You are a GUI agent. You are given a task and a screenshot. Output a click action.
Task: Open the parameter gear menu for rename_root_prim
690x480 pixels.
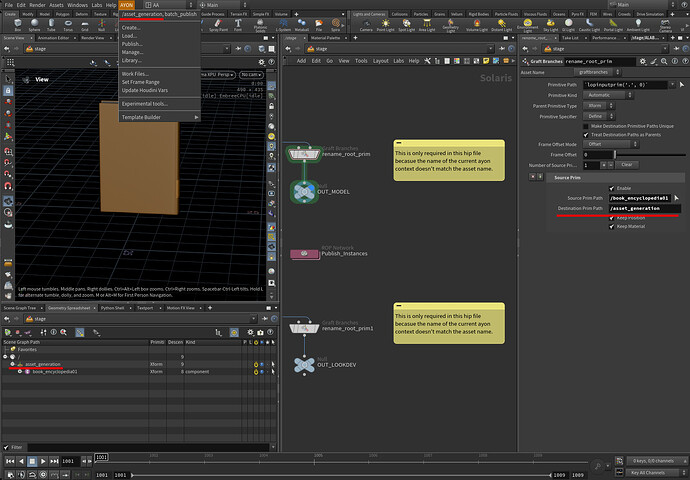(x=643, y=61)
